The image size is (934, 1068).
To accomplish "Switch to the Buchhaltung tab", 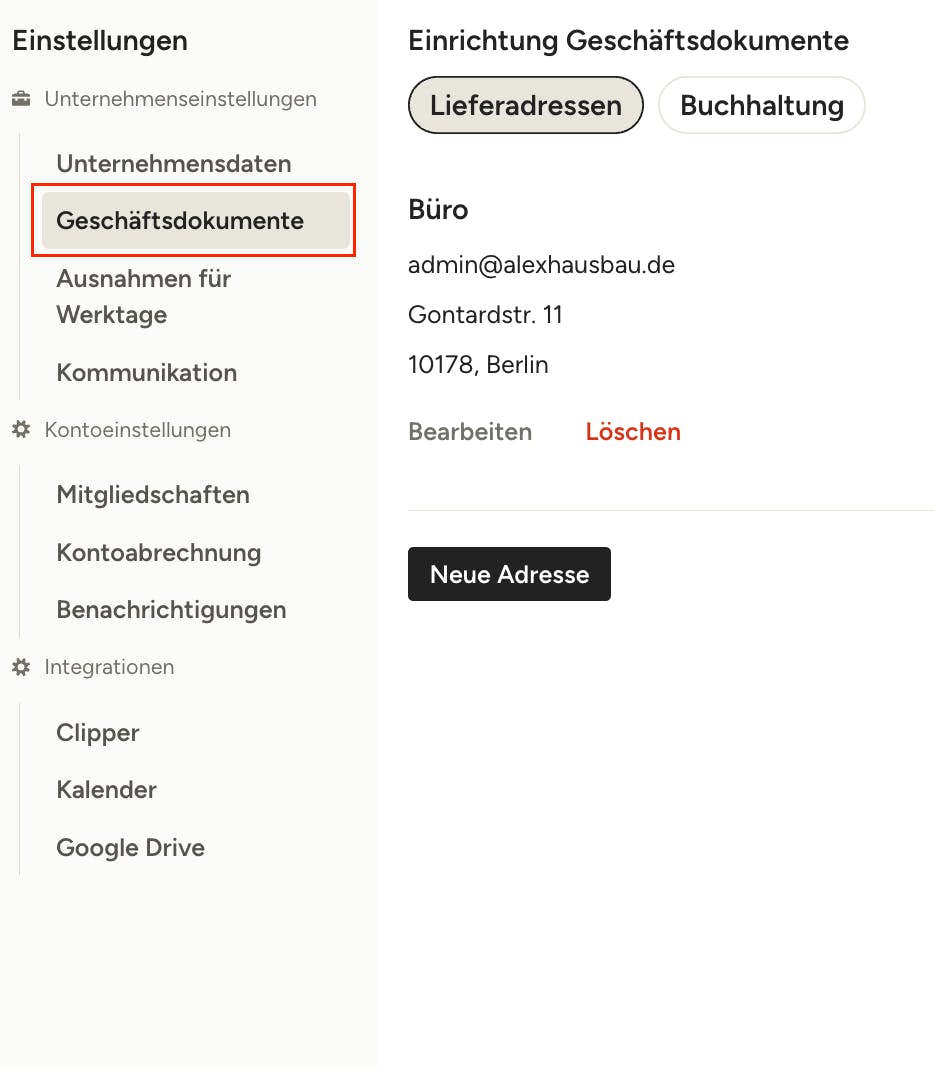I will [x=762, y=105].
